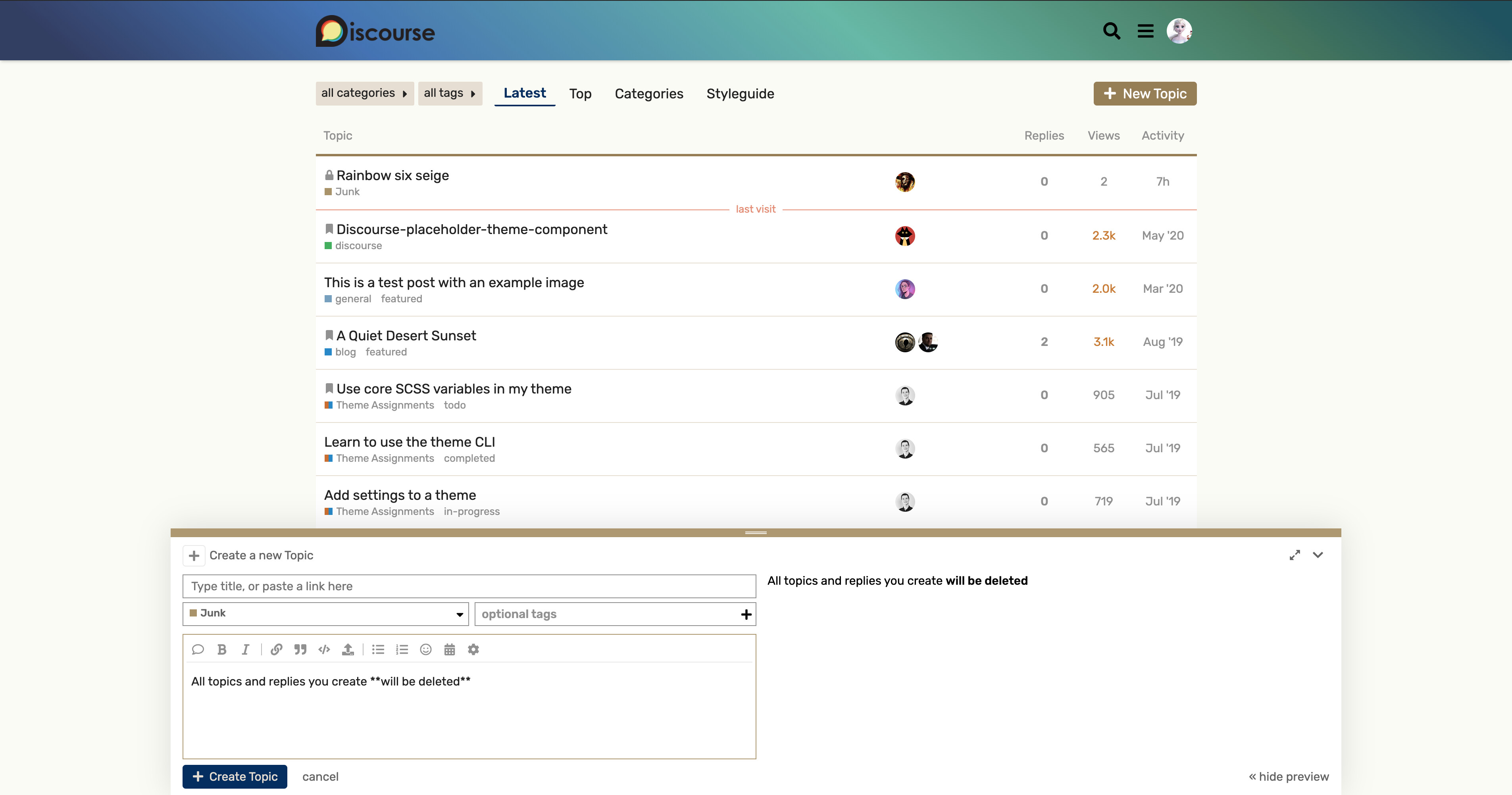Insert preformatted code with the code icon

324,649
